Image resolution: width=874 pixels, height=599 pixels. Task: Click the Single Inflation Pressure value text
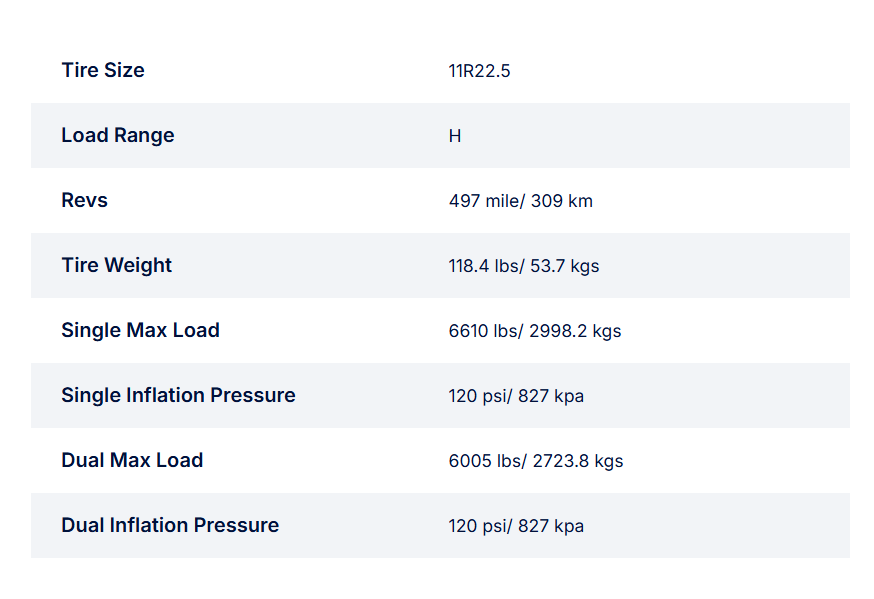(516, 396)
